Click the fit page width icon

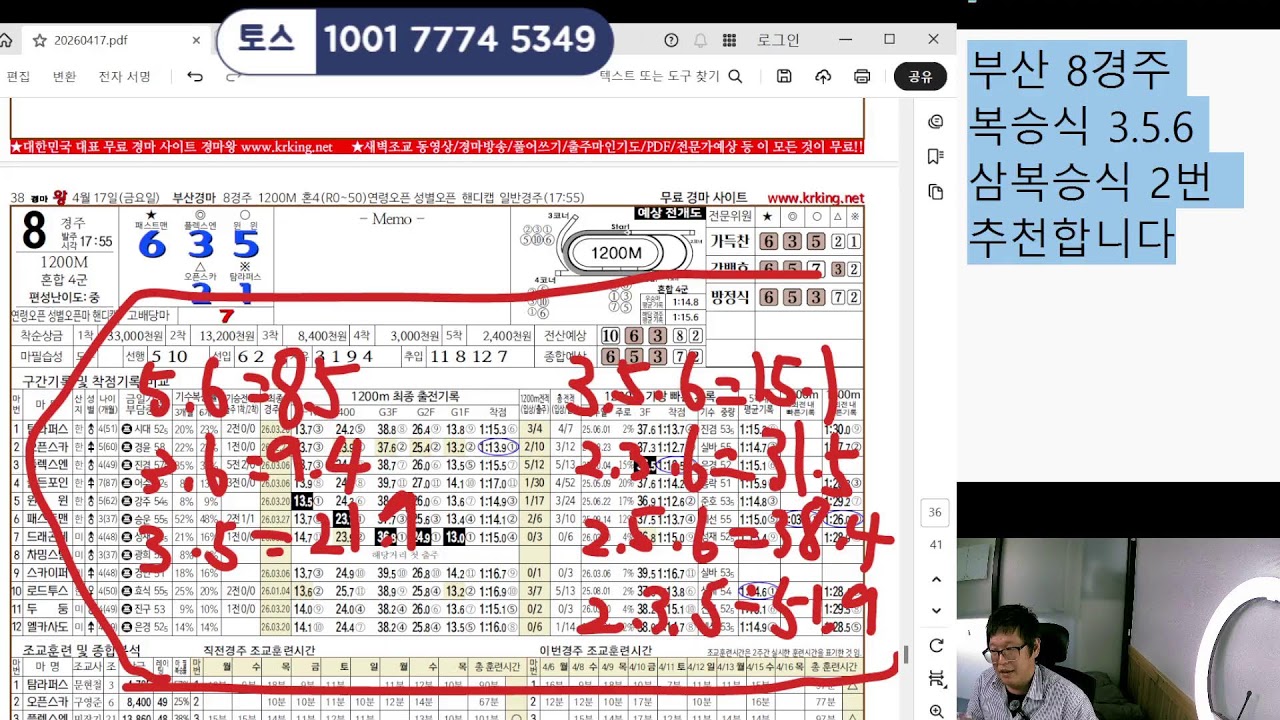coord(936,679)
